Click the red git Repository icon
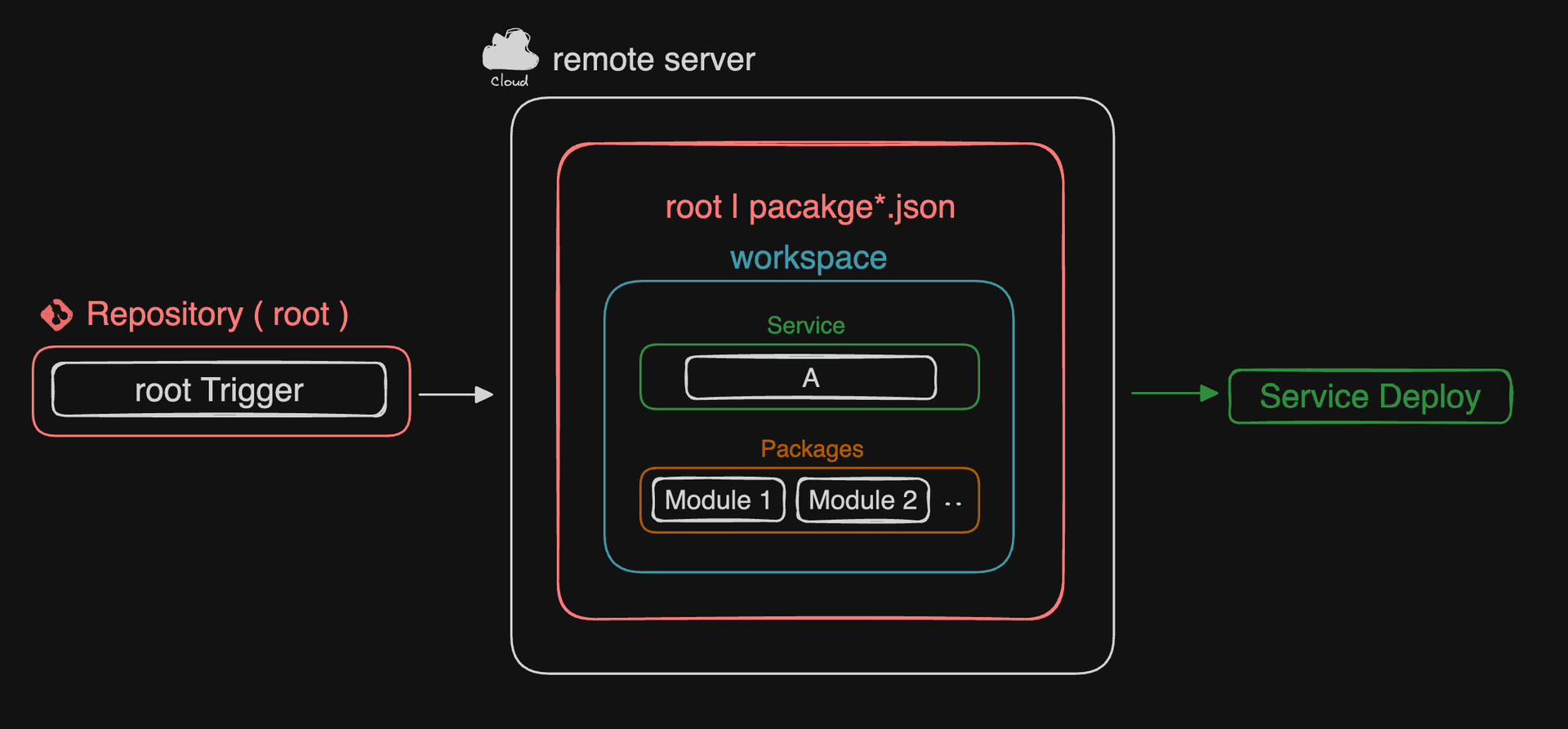This screenshot has height=729, width=1568. [x=56, y=314]
